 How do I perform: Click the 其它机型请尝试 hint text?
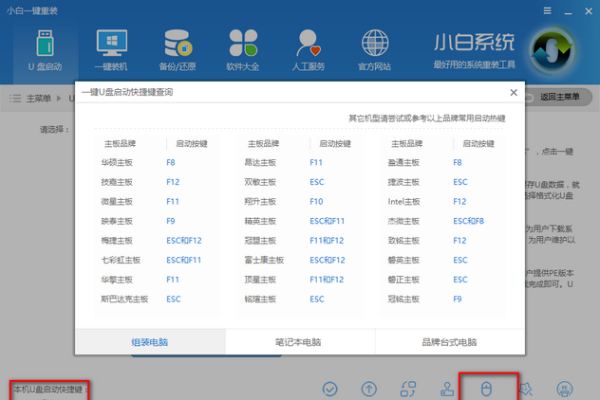click(427, 118)
